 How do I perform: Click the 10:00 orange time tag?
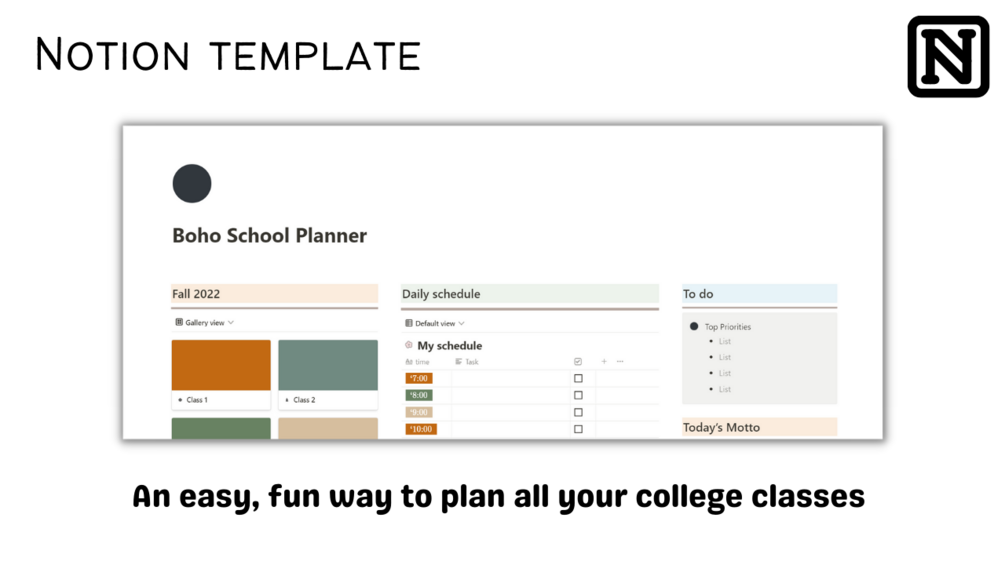pyautogui.click(x=421, y=429)
